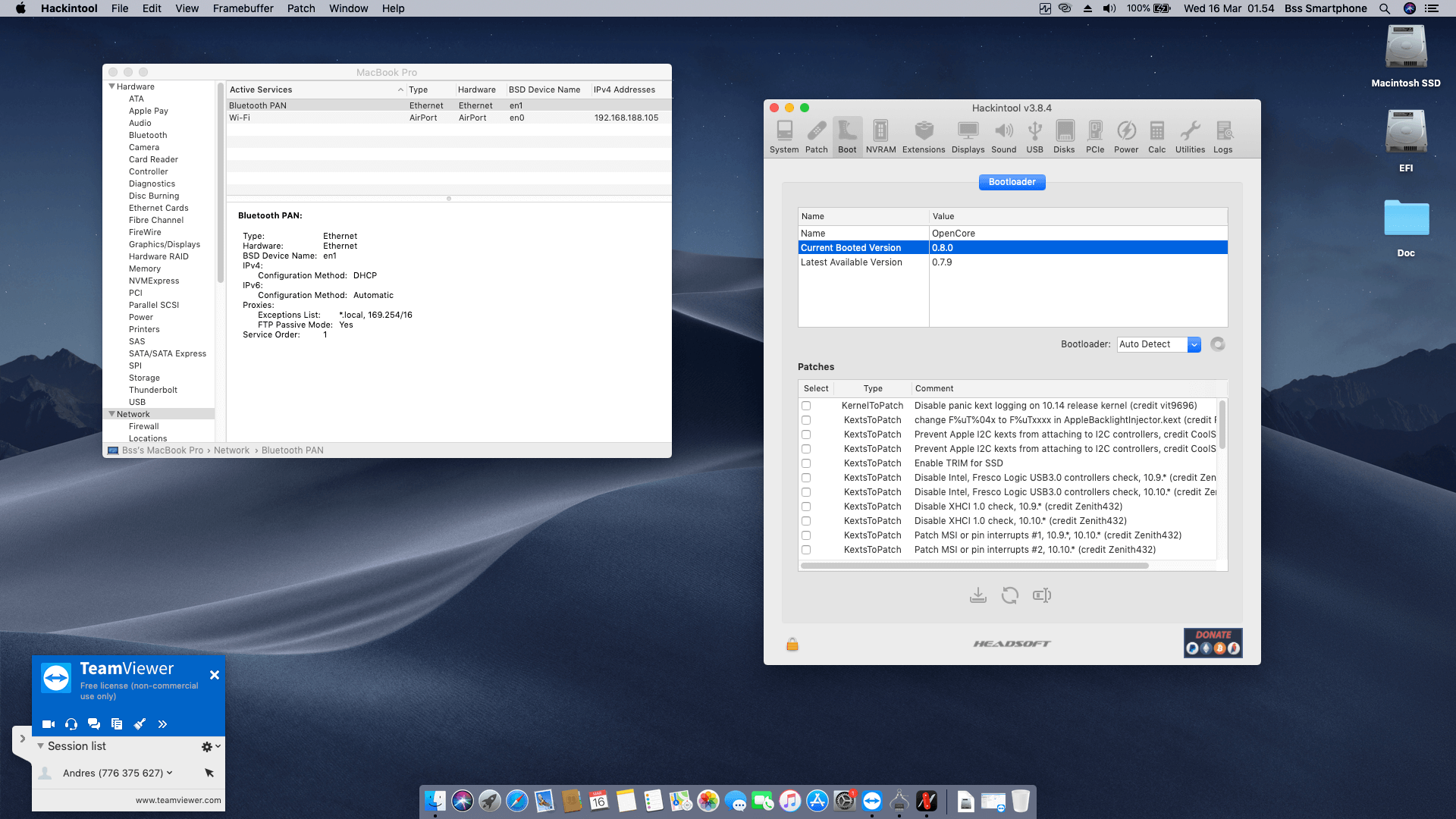The height and width of the screenshot is (819, 1456).
Task: Open the Framebuffer menu
Action: [243, 8]
